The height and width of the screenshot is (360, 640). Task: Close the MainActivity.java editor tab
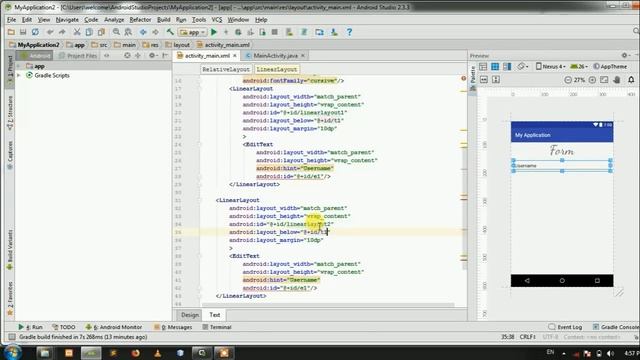[x=302, y=56]
